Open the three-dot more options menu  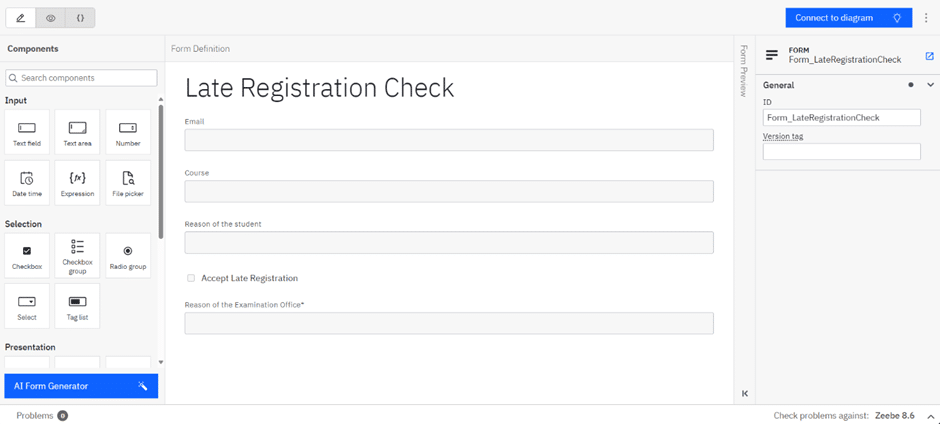[927, 18]
